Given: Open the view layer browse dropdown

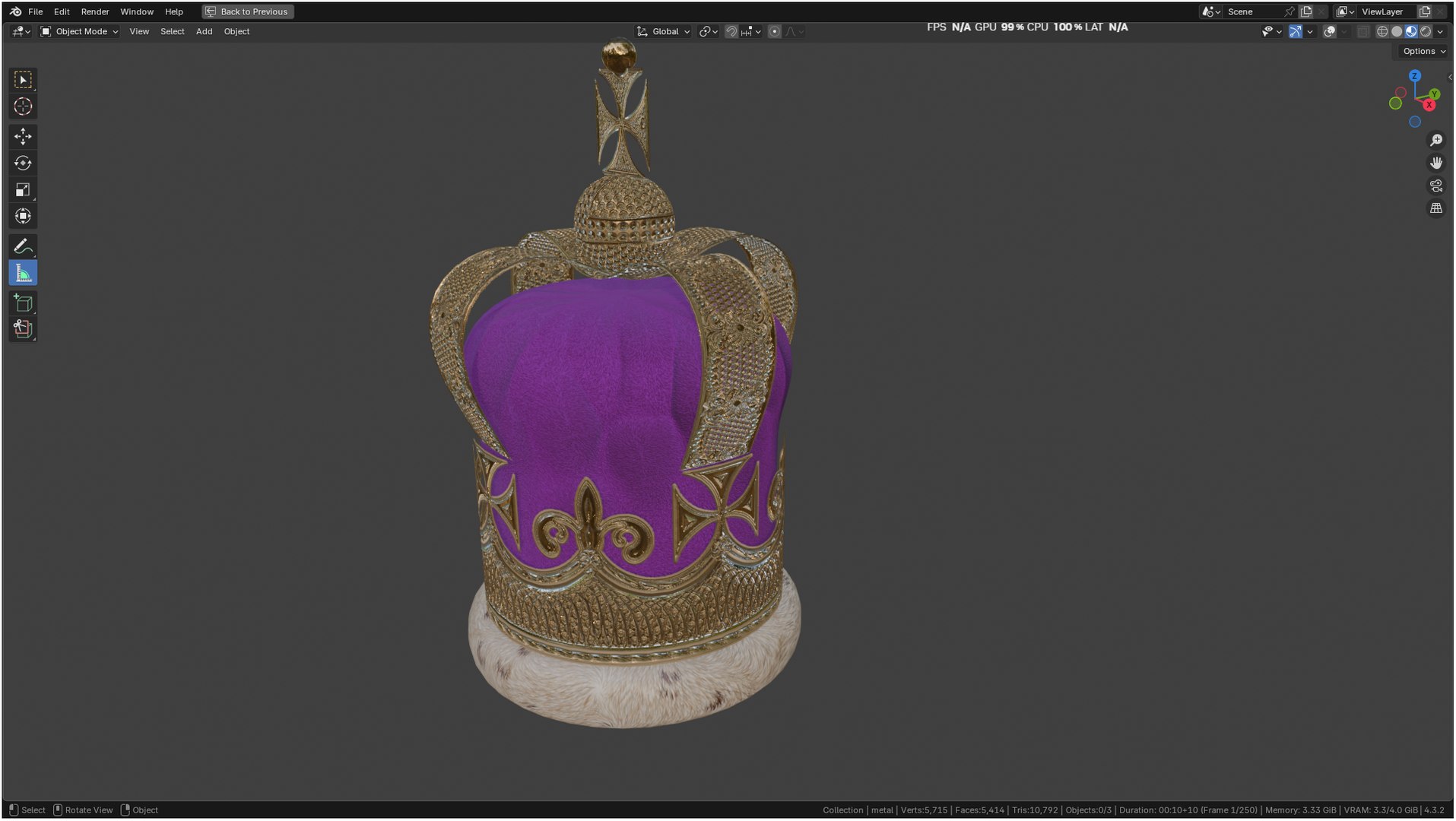Looking at the screenshot, I should point(1346,11).
